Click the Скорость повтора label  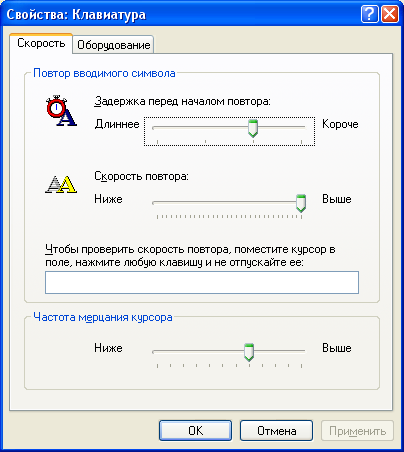click(141, 176)
